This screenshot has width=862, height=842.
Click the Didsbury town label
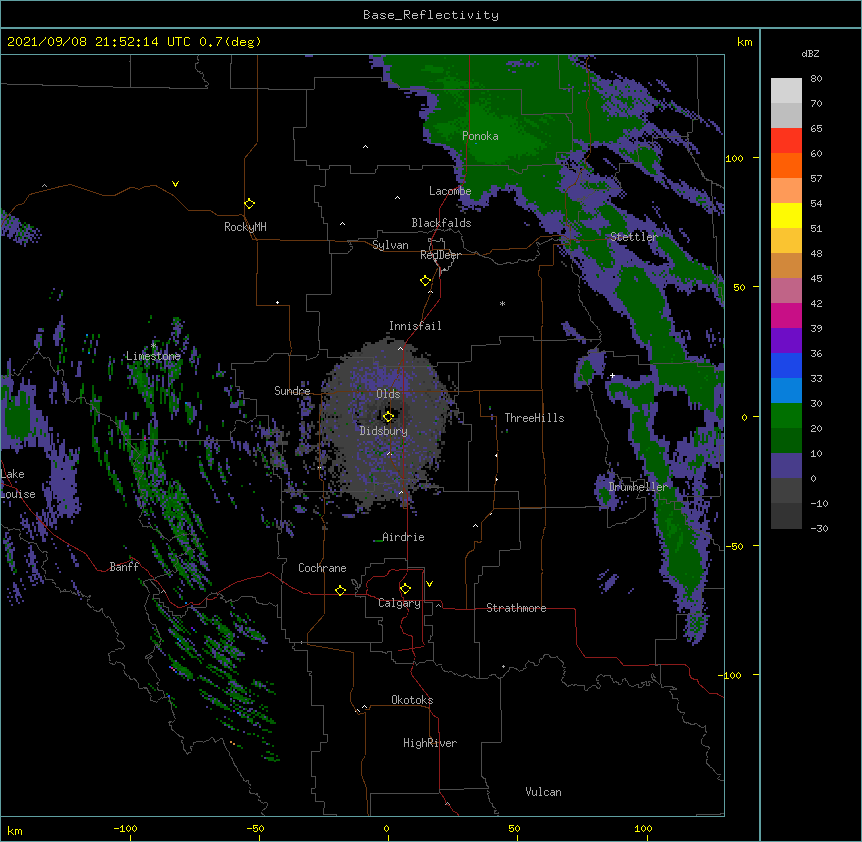tap(383, 431)
